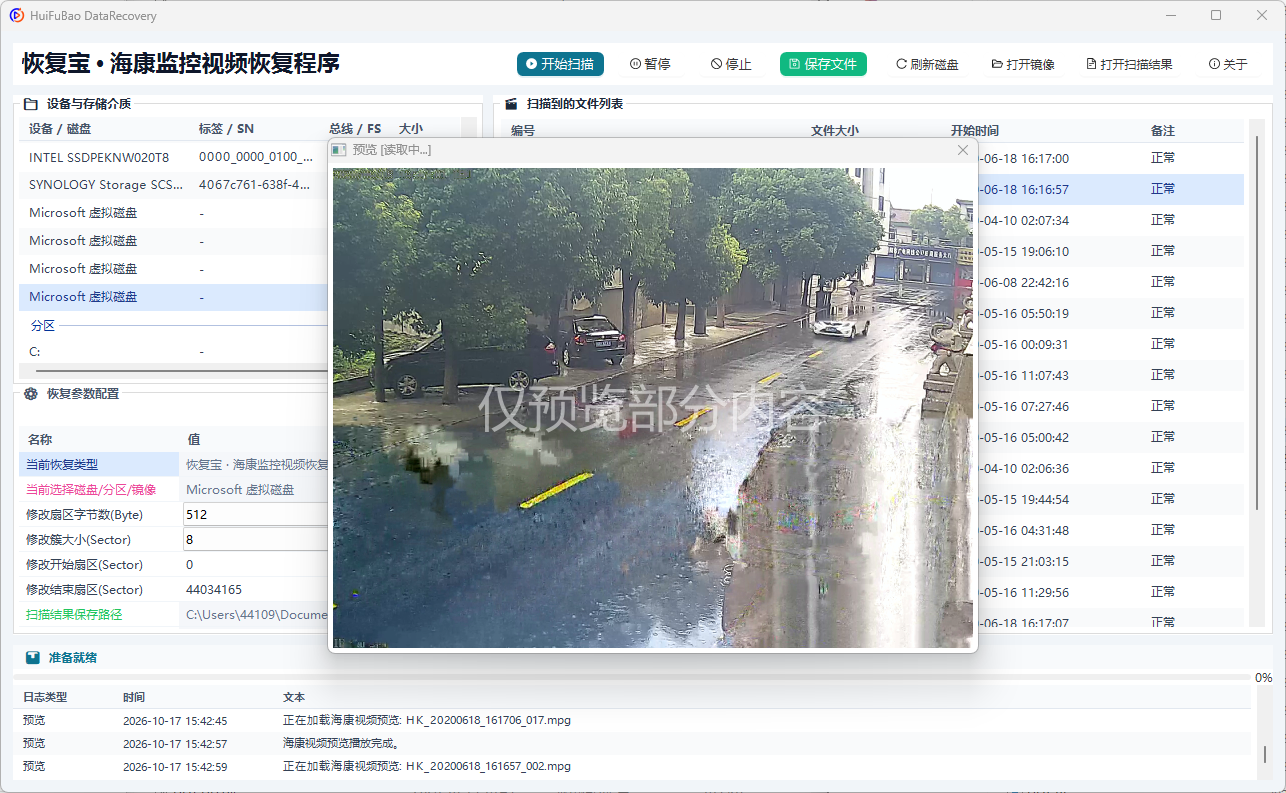
Task: Click the 修改扇区字节数 input showing 512
Action: 256,515
